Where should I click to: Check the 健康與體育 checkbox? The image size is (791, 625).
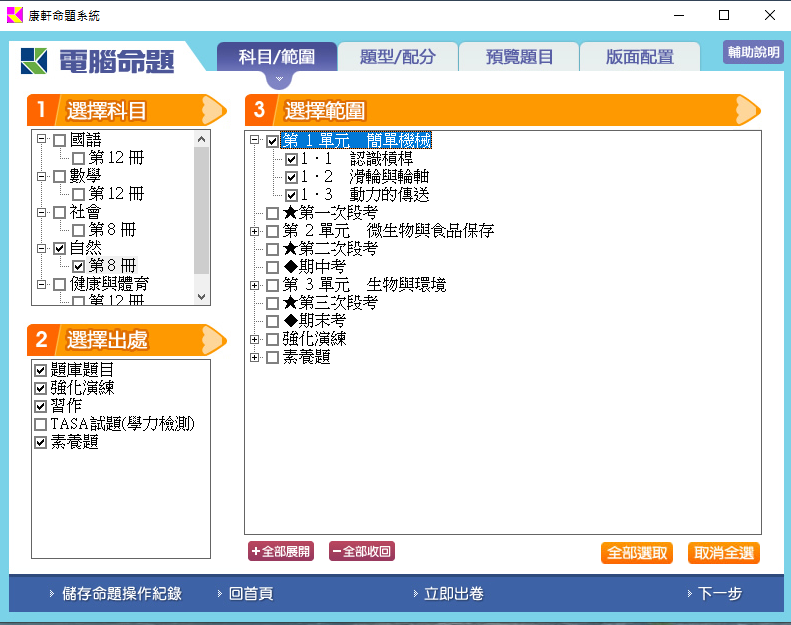(x=60, y=285)
